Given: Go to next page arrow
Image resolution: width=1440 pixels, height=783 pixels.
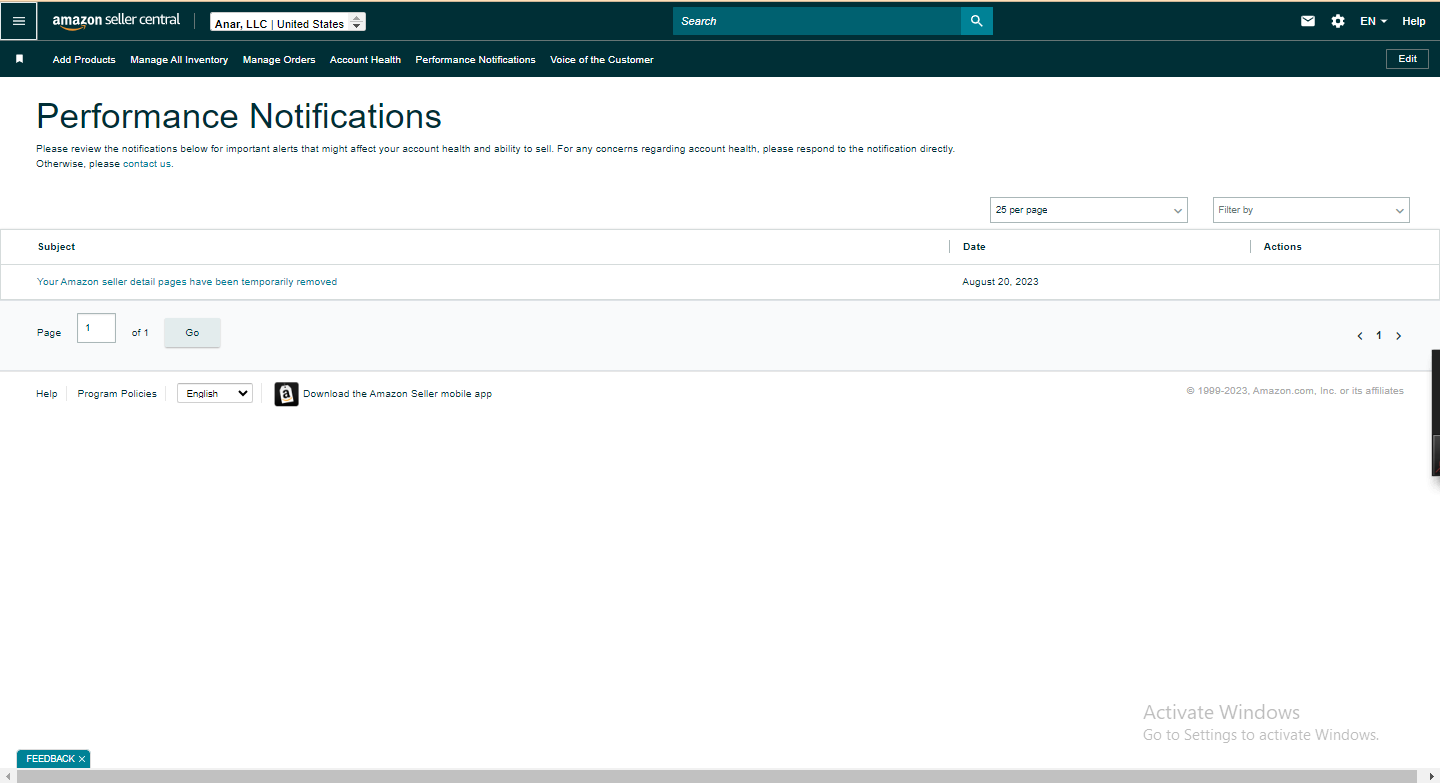Looking at the screenshot, I should point(1398,336).
